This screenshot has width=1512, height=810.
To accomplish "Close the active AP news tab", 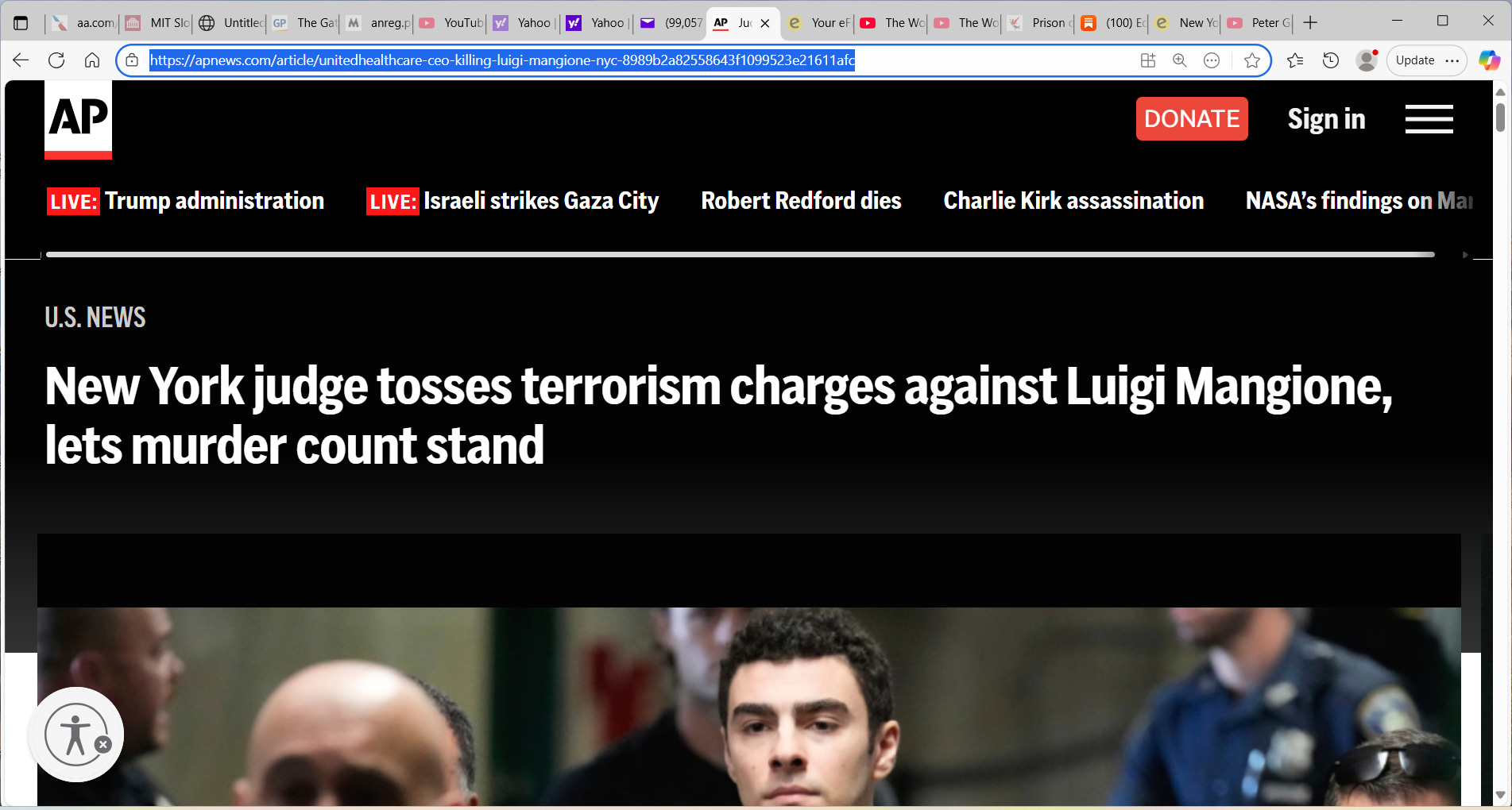I will (765, 23).
